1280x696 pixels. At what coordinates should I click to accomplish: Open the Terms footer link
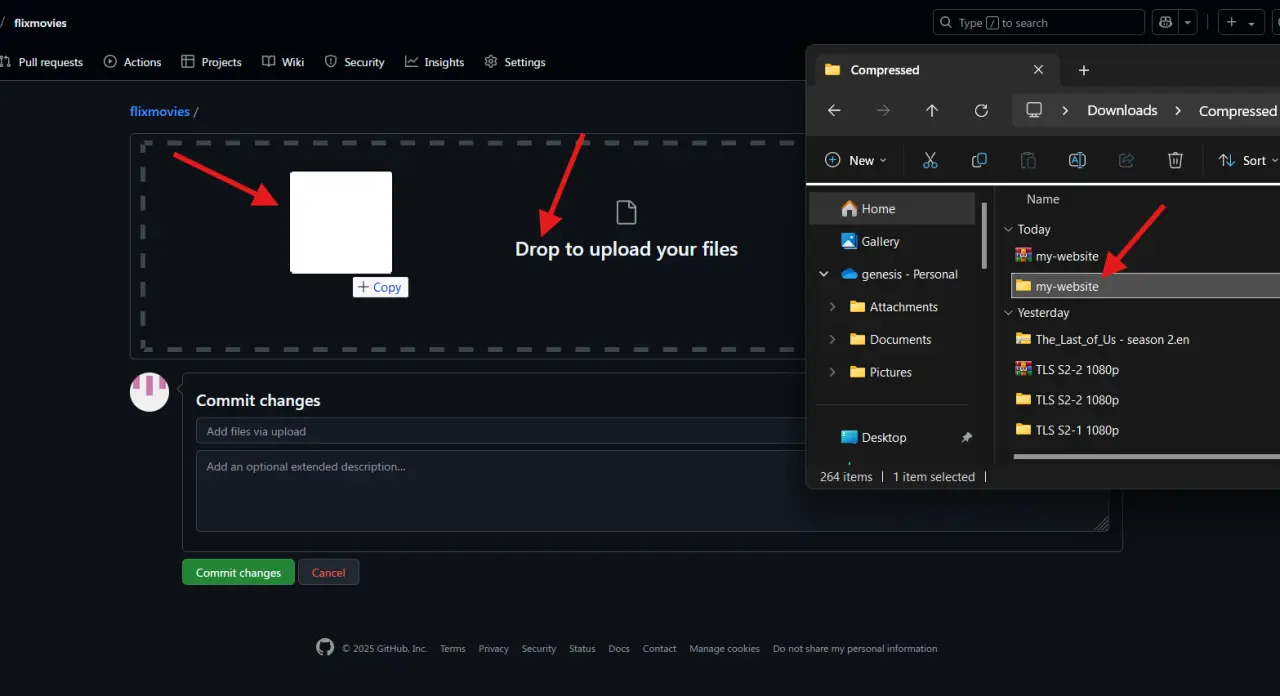[453, 648]
